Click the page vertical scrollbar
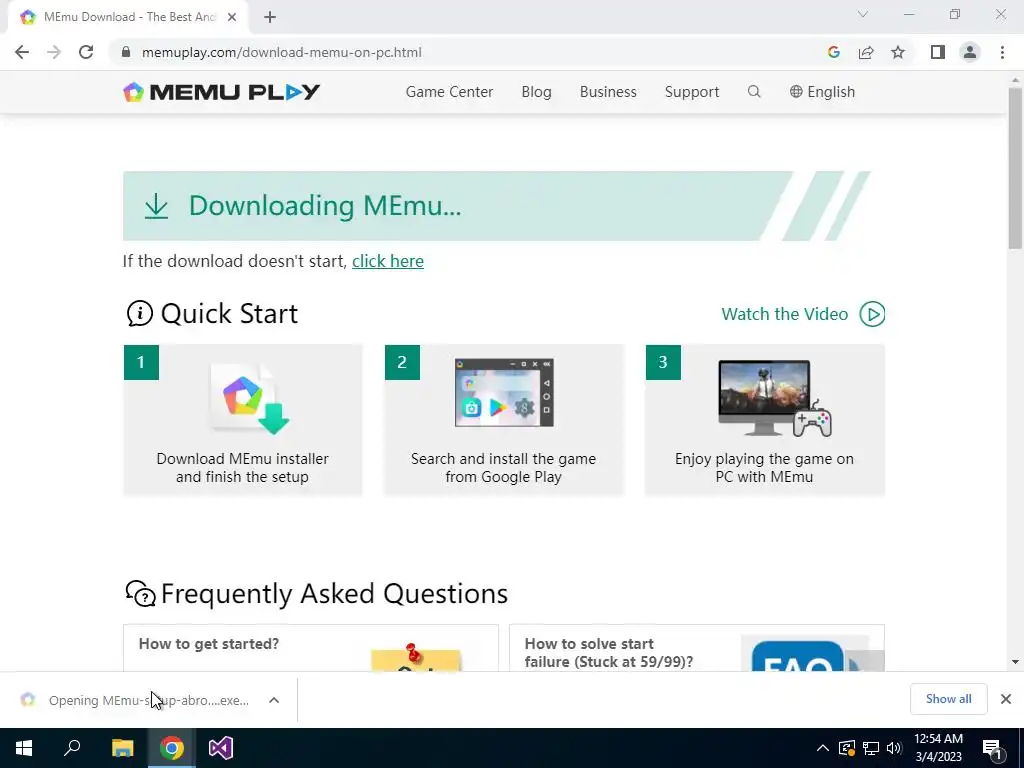 (x=1015, y=168)
